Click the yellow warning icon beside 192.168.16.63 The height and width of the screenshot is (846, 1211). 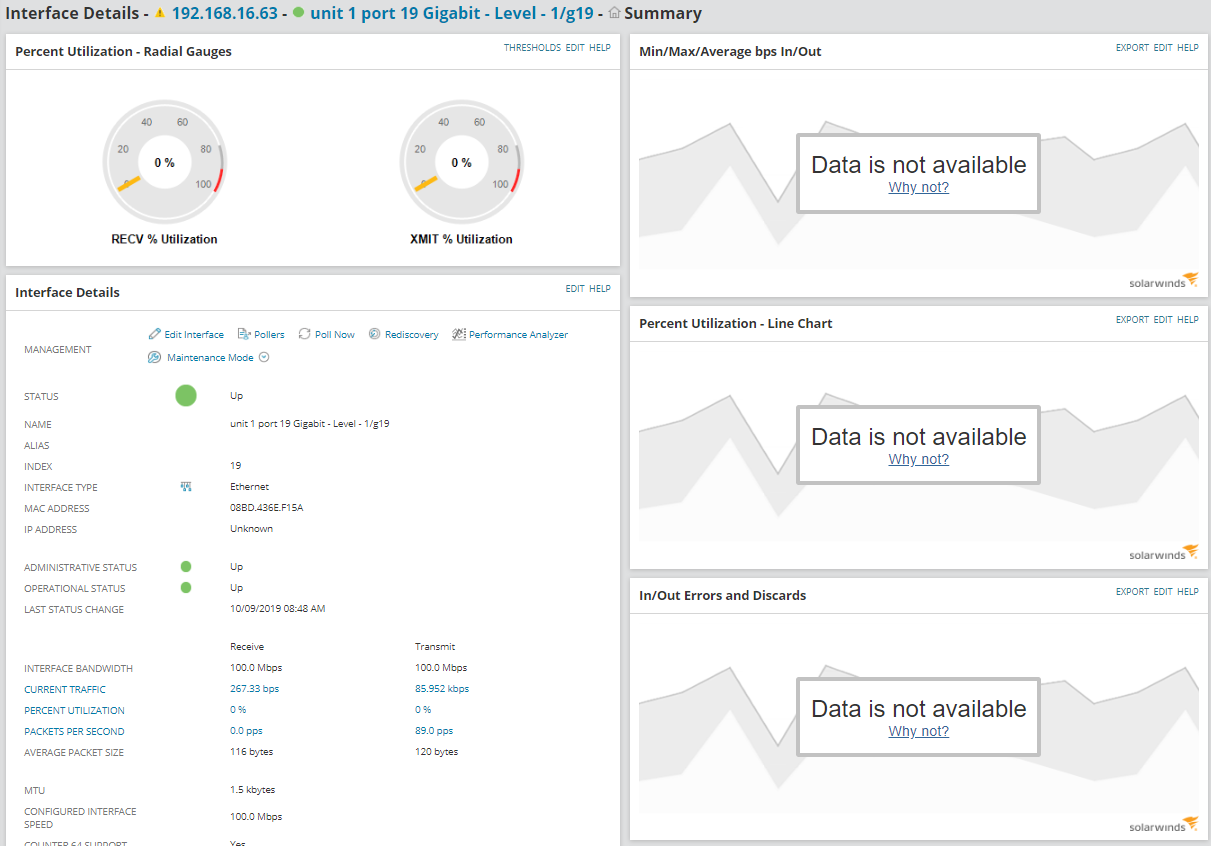click(x=160, y=14)
